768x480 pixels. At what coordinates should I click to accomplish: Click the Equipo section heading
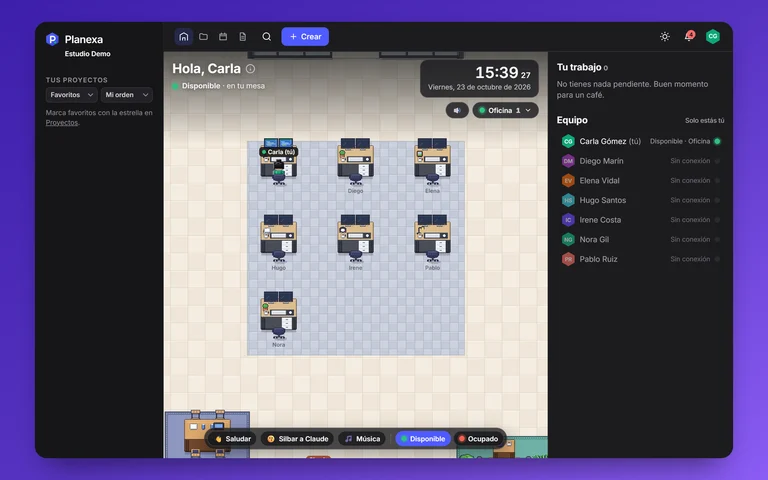coord(572,120)
